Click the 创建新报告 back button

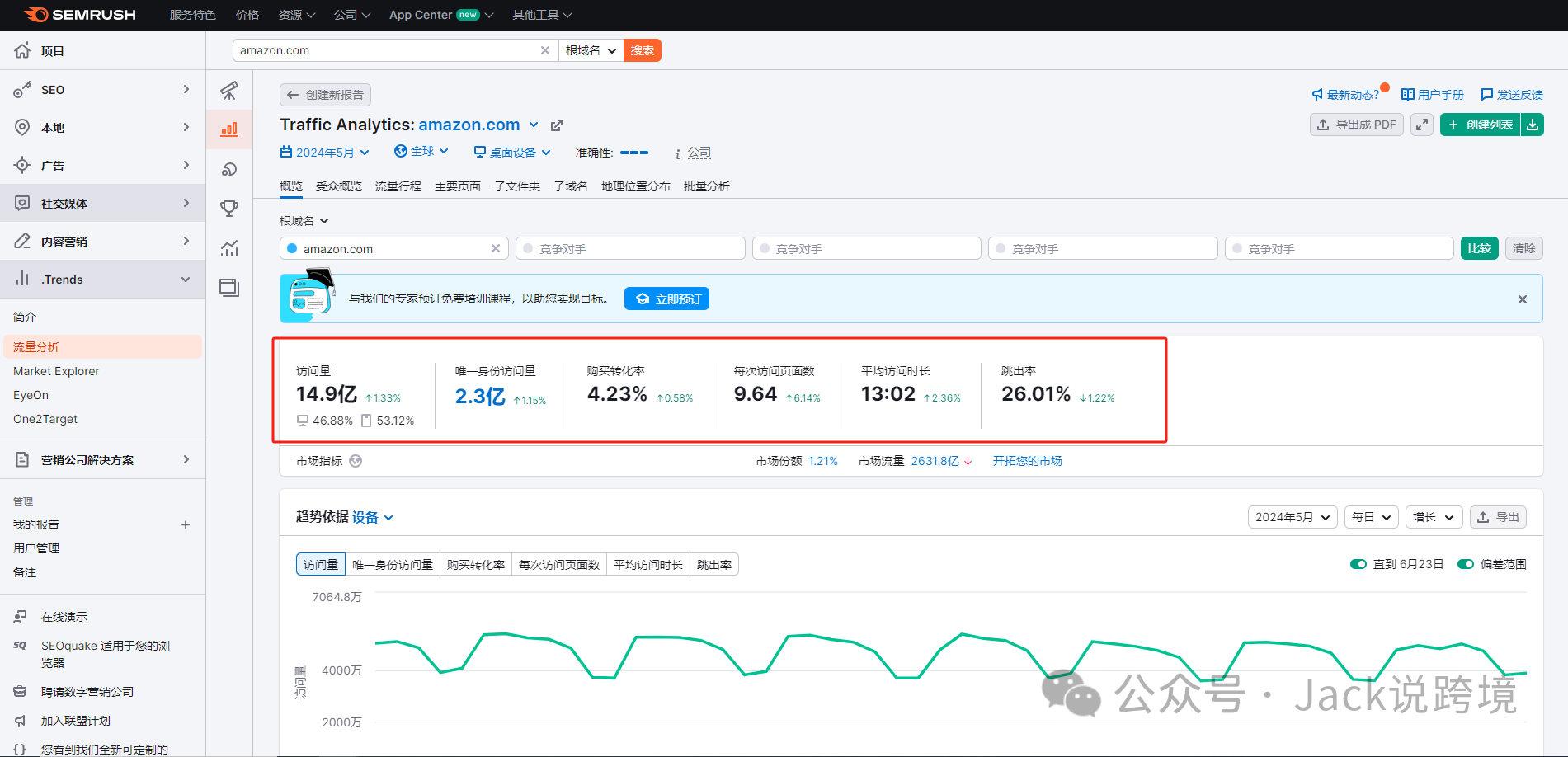click(x=325, y=95)
